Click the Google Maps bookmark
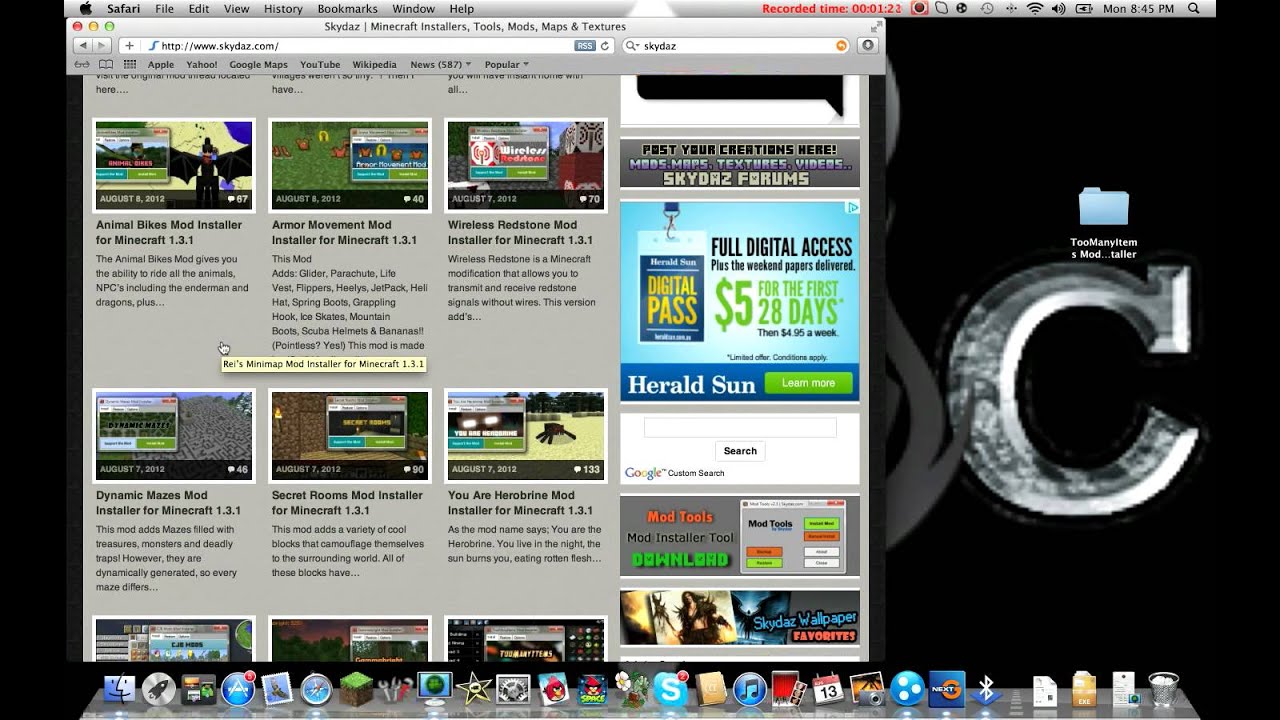1280x720 pixels. [x=258, y=65]
